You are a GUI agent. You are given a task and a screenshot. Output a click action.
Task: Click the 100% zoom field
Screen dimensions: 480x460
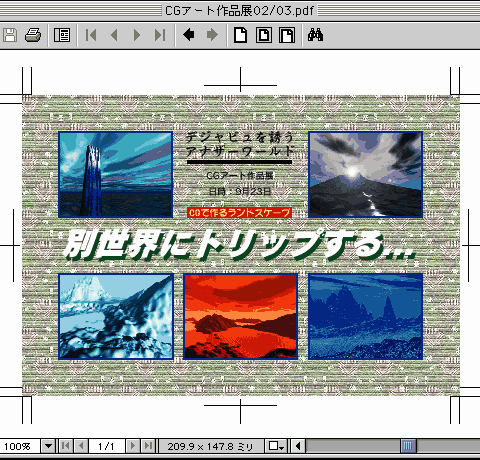pyautogui.click(x=20, y=446)
